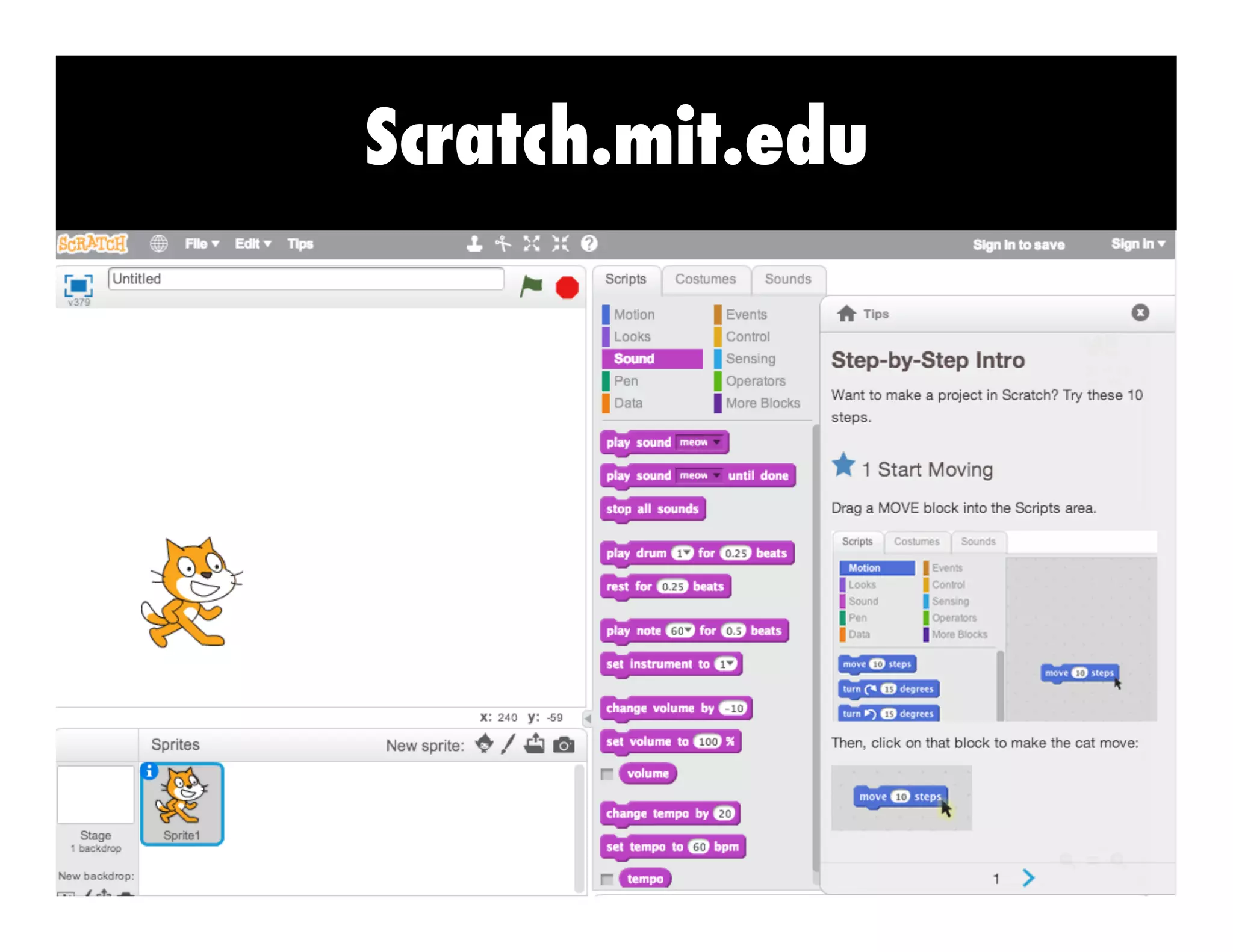Paint a new sprite with brush icon
Viewport: 1233px width, 952px height.
(x=509, y=744)
